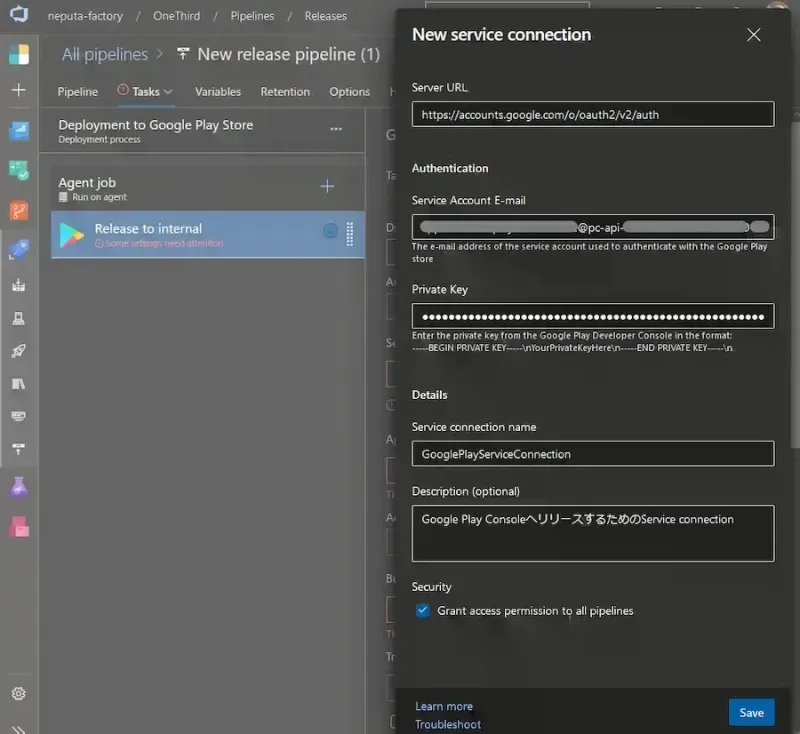Click the Save button

coord(751,712)
